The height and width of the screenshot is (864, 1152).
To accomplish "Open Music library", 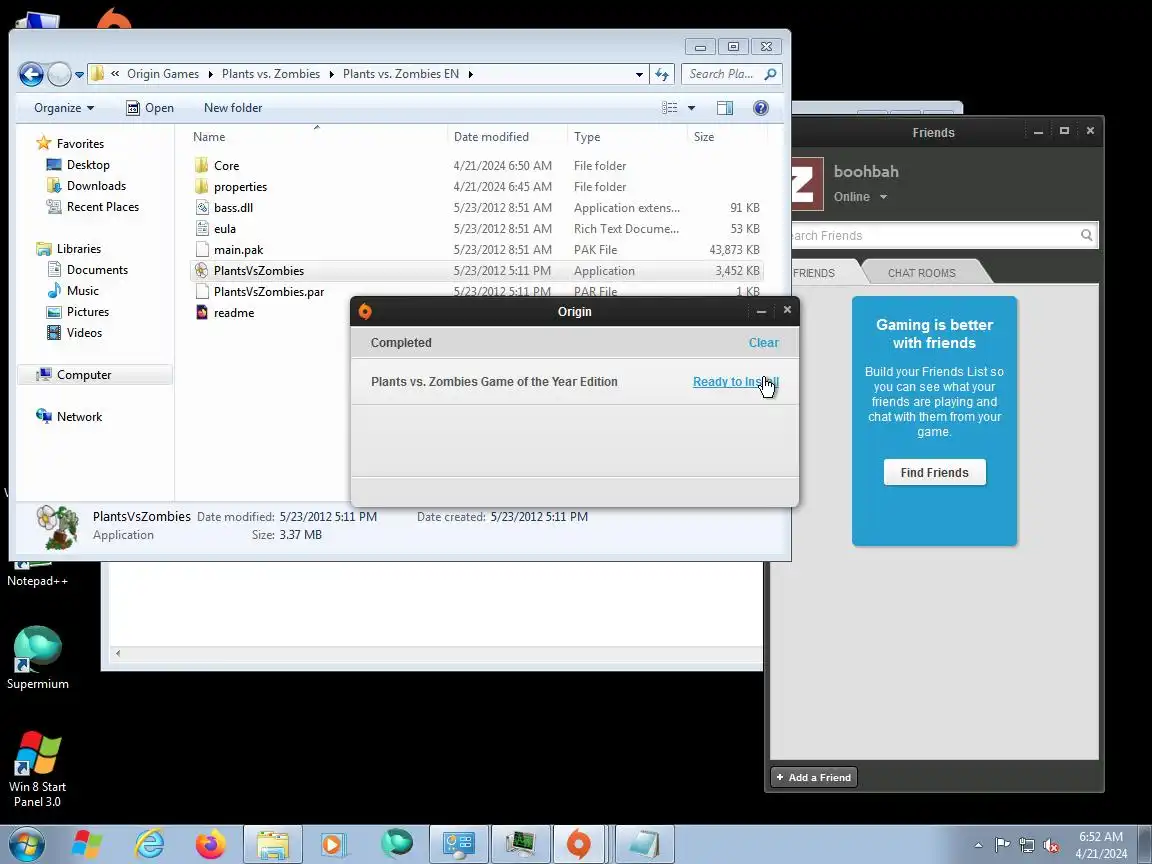I will pyautogui.click(x=82, y=291).
